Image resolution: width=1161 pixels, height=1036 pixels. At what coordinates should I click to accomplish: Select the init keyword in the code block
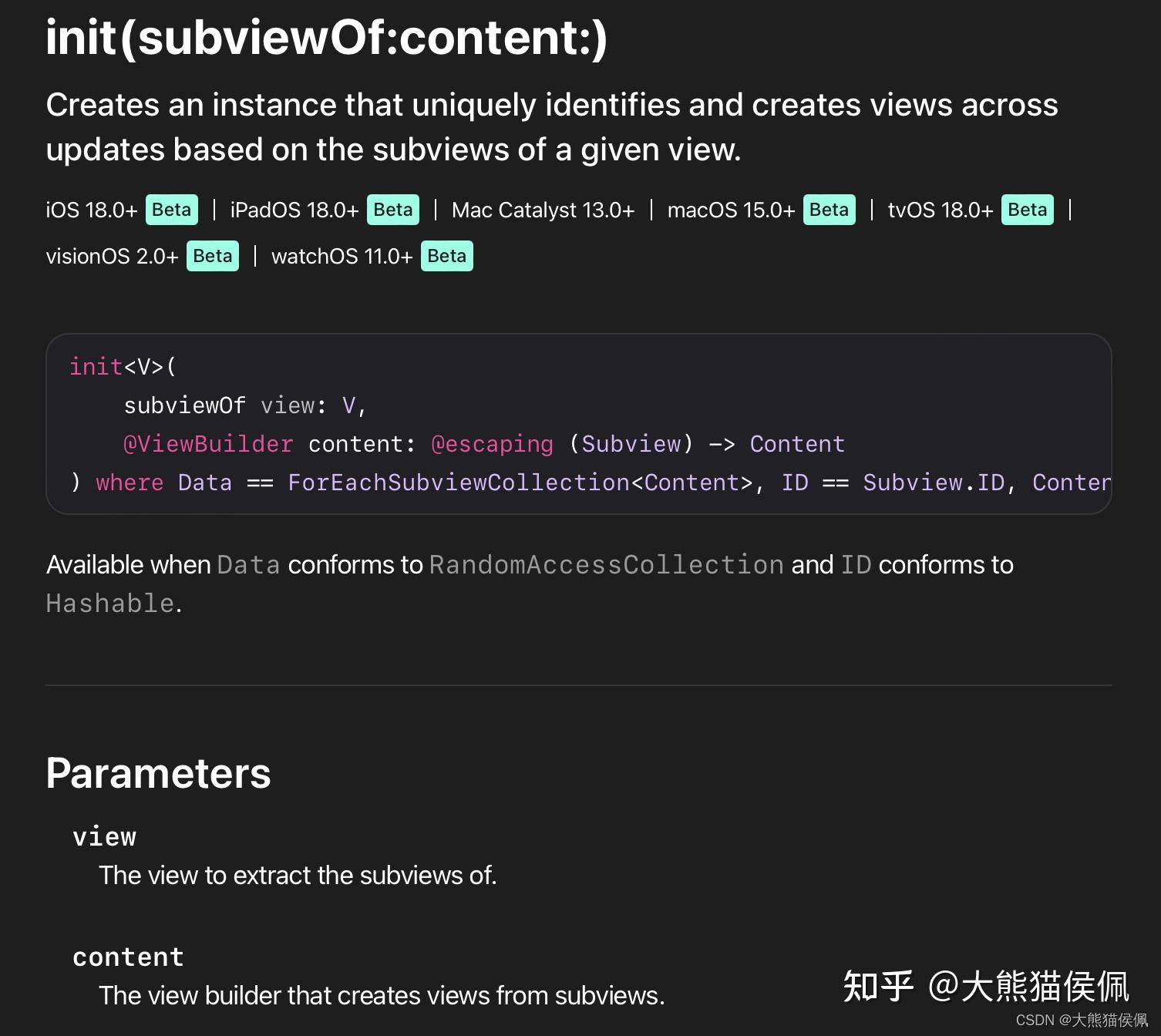click(96, 367)
